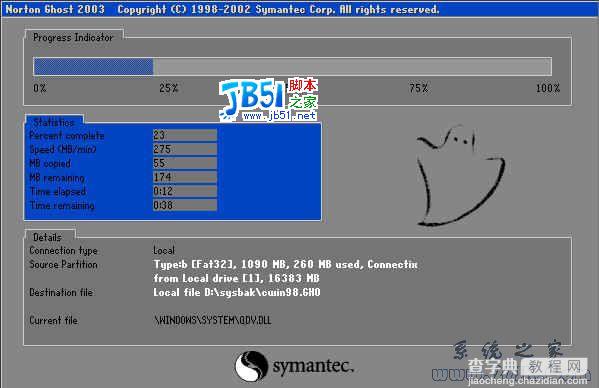Click the Norton Ghost 2003 title text
This screenshot has height=388, width=599.
coord(55,9)
